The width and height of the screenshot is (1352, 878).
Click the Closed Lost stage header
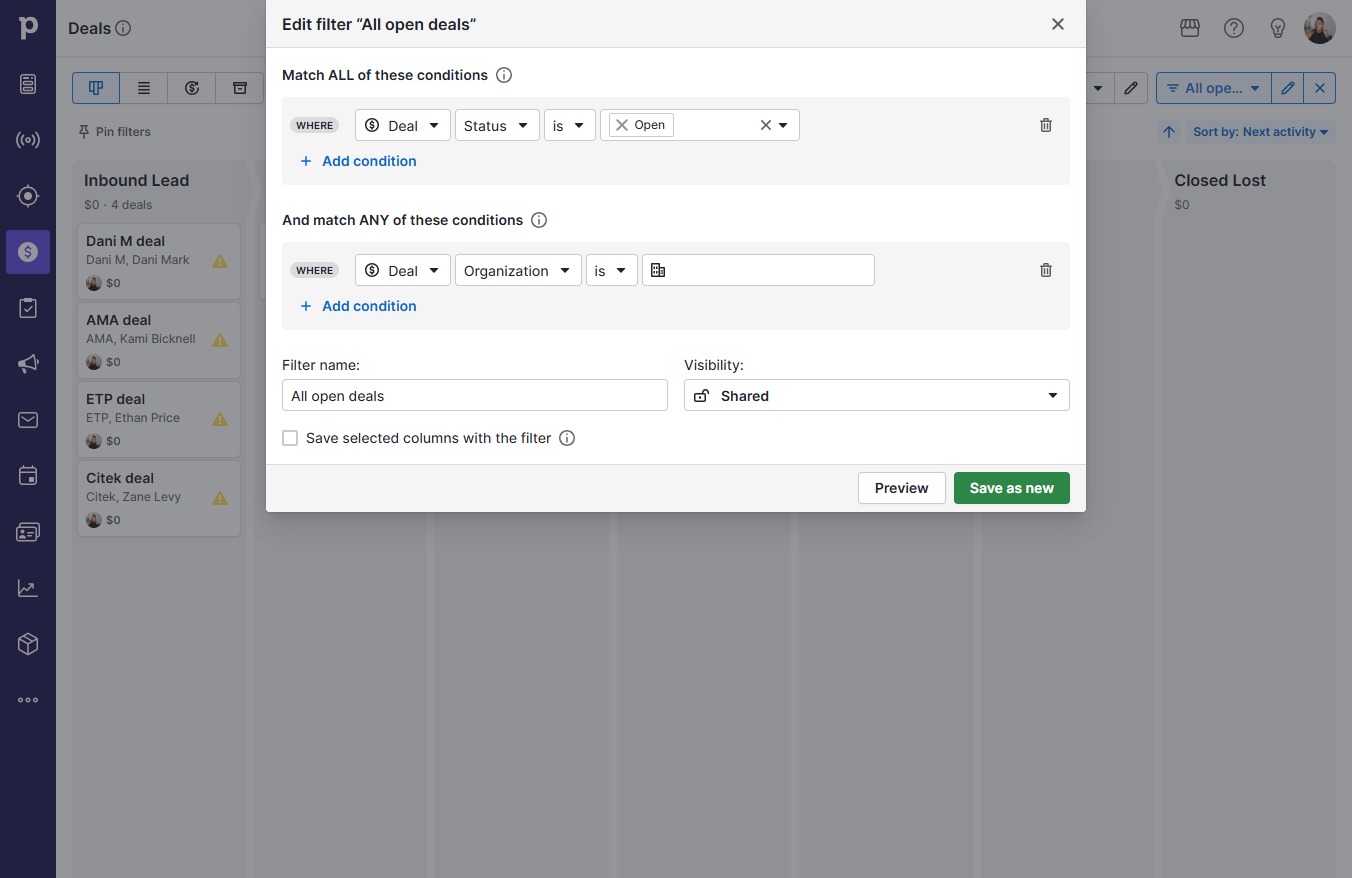coord(1220,181)
